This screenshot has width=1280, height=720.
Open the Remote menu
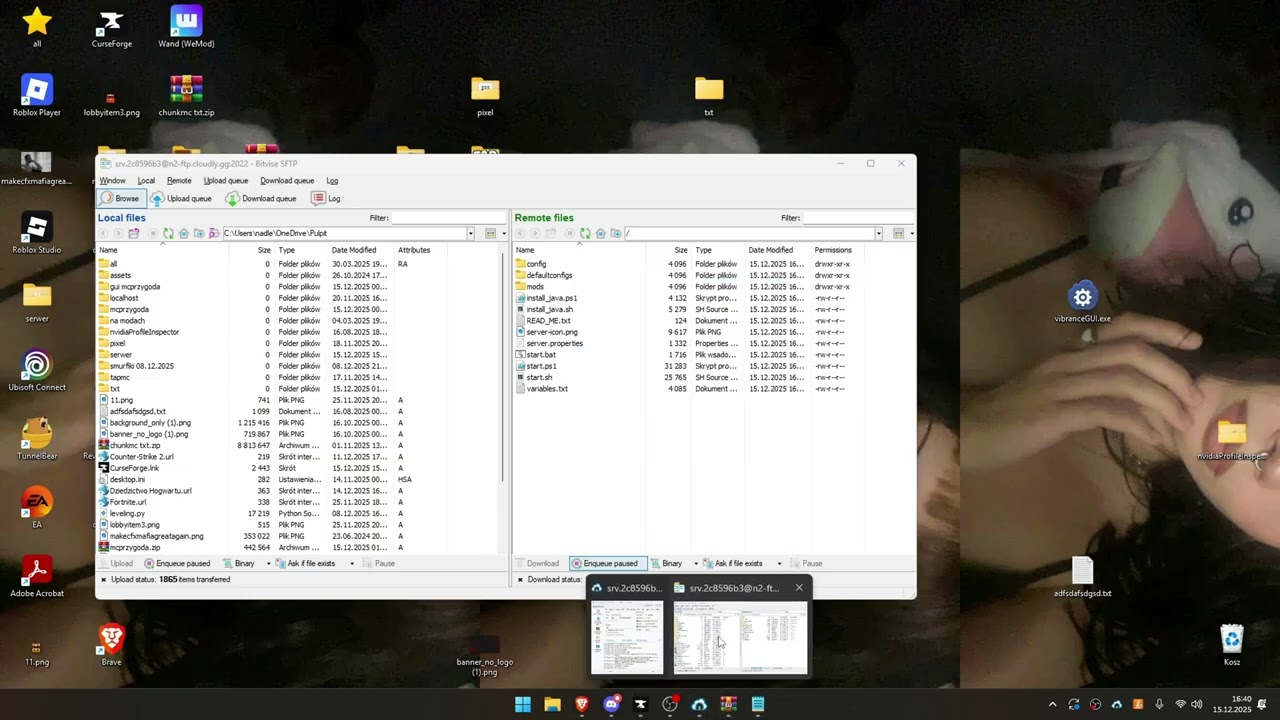pyautogui.click(x=179, y=181)
